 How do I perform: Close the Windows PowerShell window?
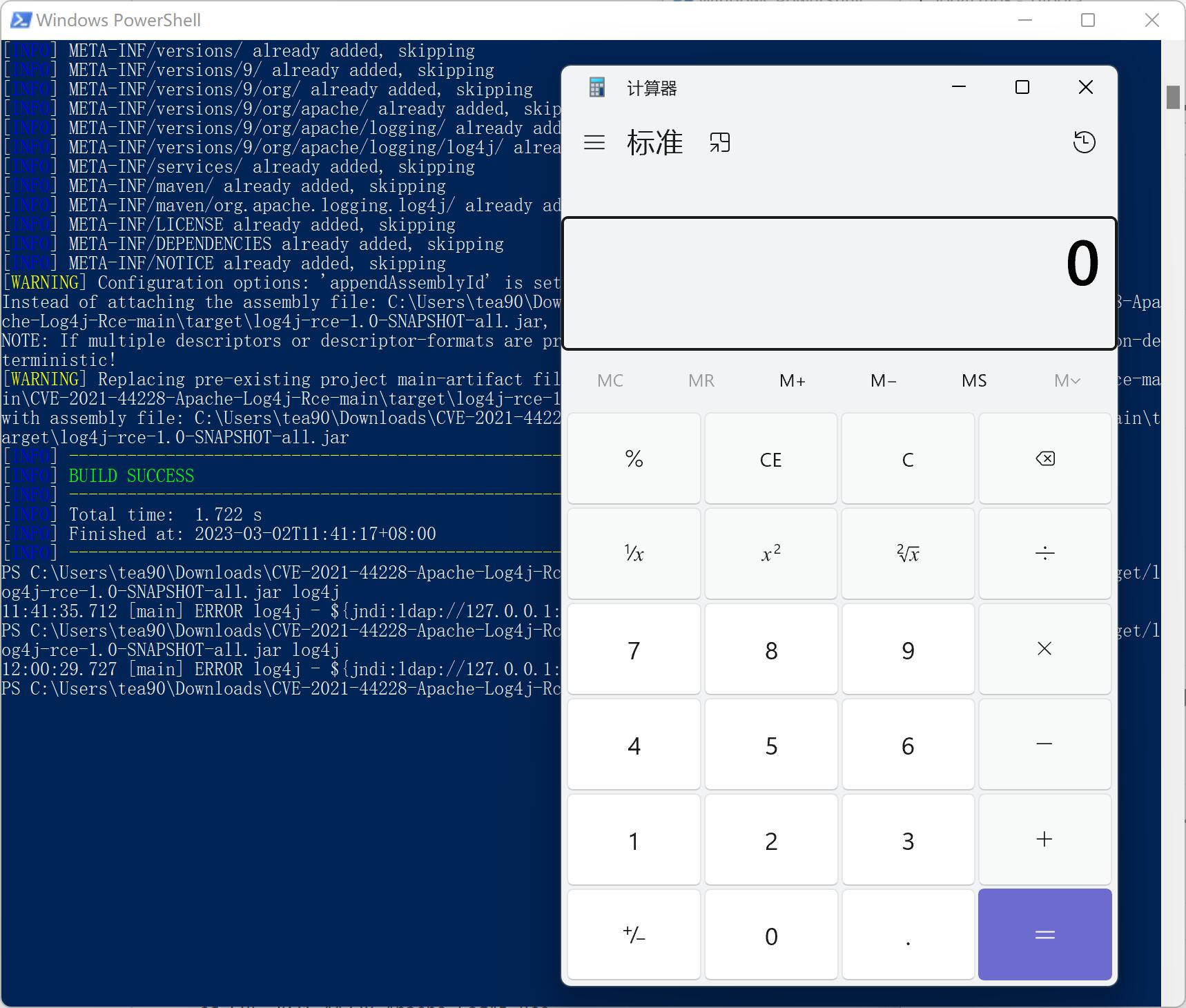(1151, 20)
